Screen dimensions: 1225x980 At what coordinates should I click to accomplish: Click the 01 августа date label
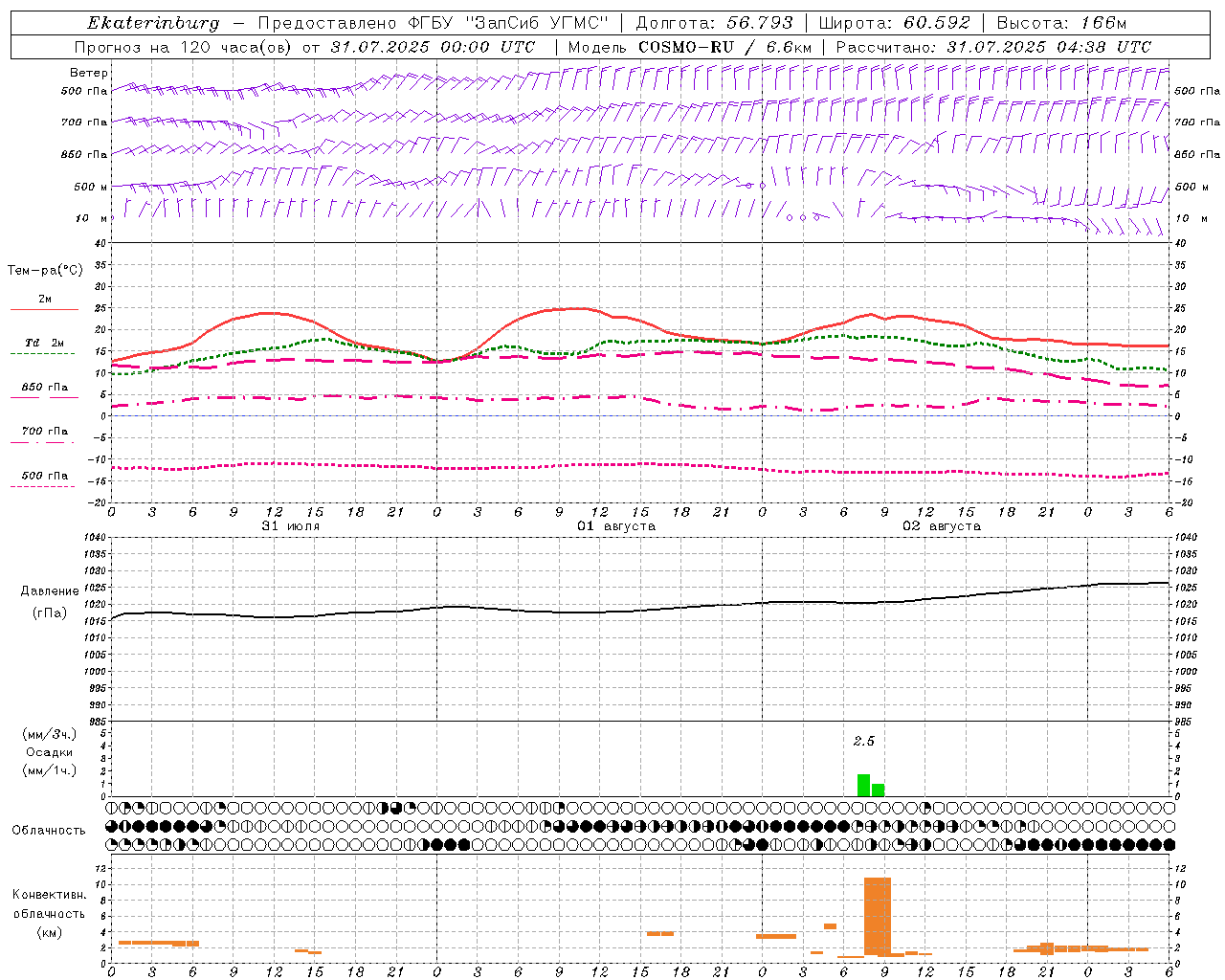coord(616,526)
